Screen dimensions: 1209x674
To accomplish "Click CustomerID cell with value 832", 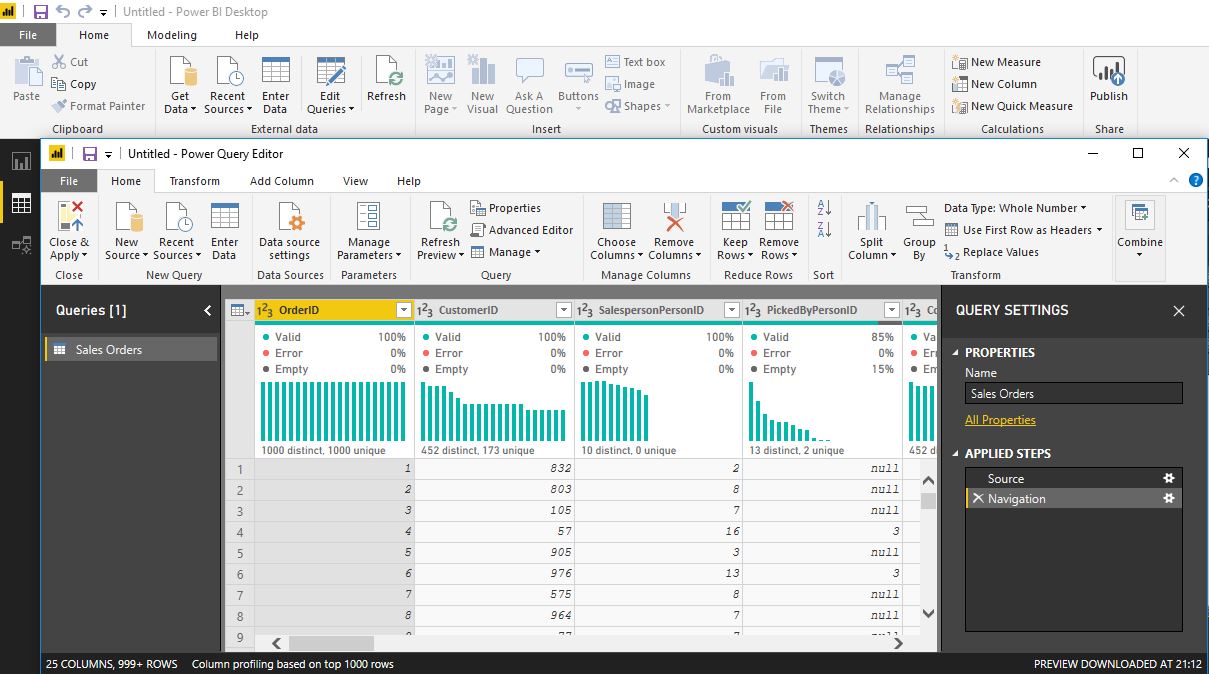I will point(494,469).
